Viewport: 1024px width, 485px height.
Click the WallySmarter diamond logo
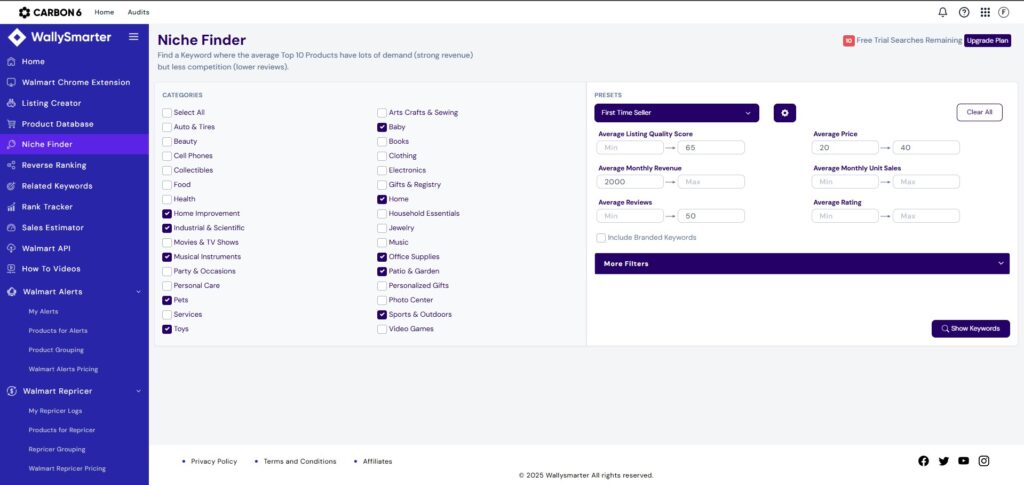point(17,37)
